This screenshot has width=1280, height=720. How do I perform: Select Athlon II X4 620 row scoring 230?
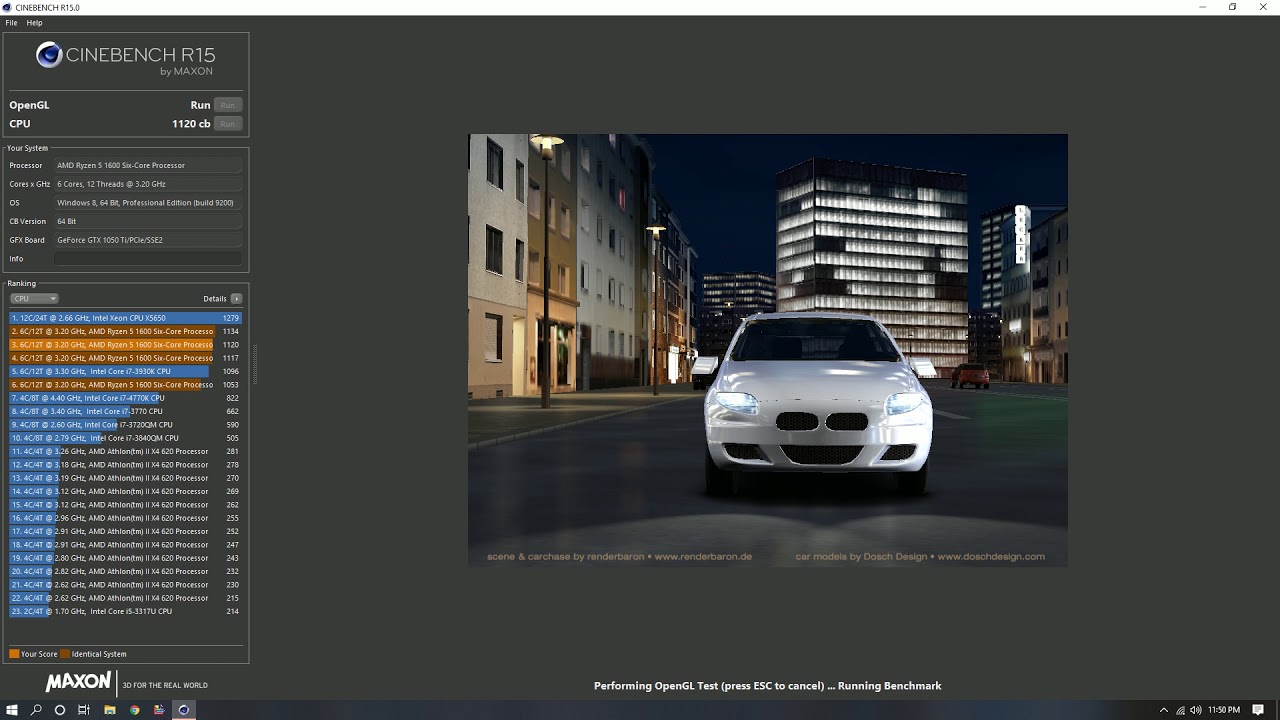tap(126, 585)
